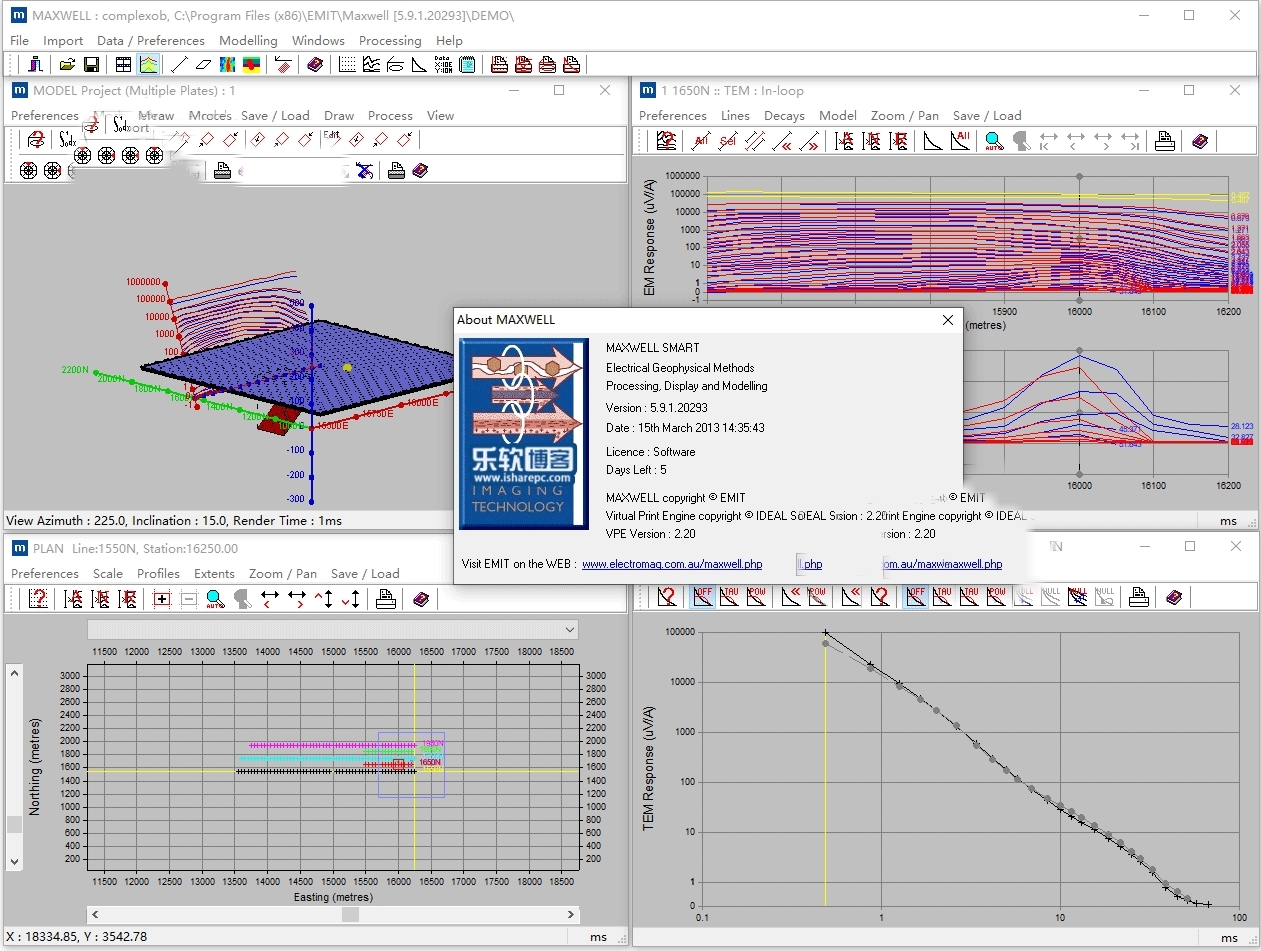The height and width of the screenshot is (951, 1261).
Task: Click the printer icon in decay window toolbar
Action: 1138,597
